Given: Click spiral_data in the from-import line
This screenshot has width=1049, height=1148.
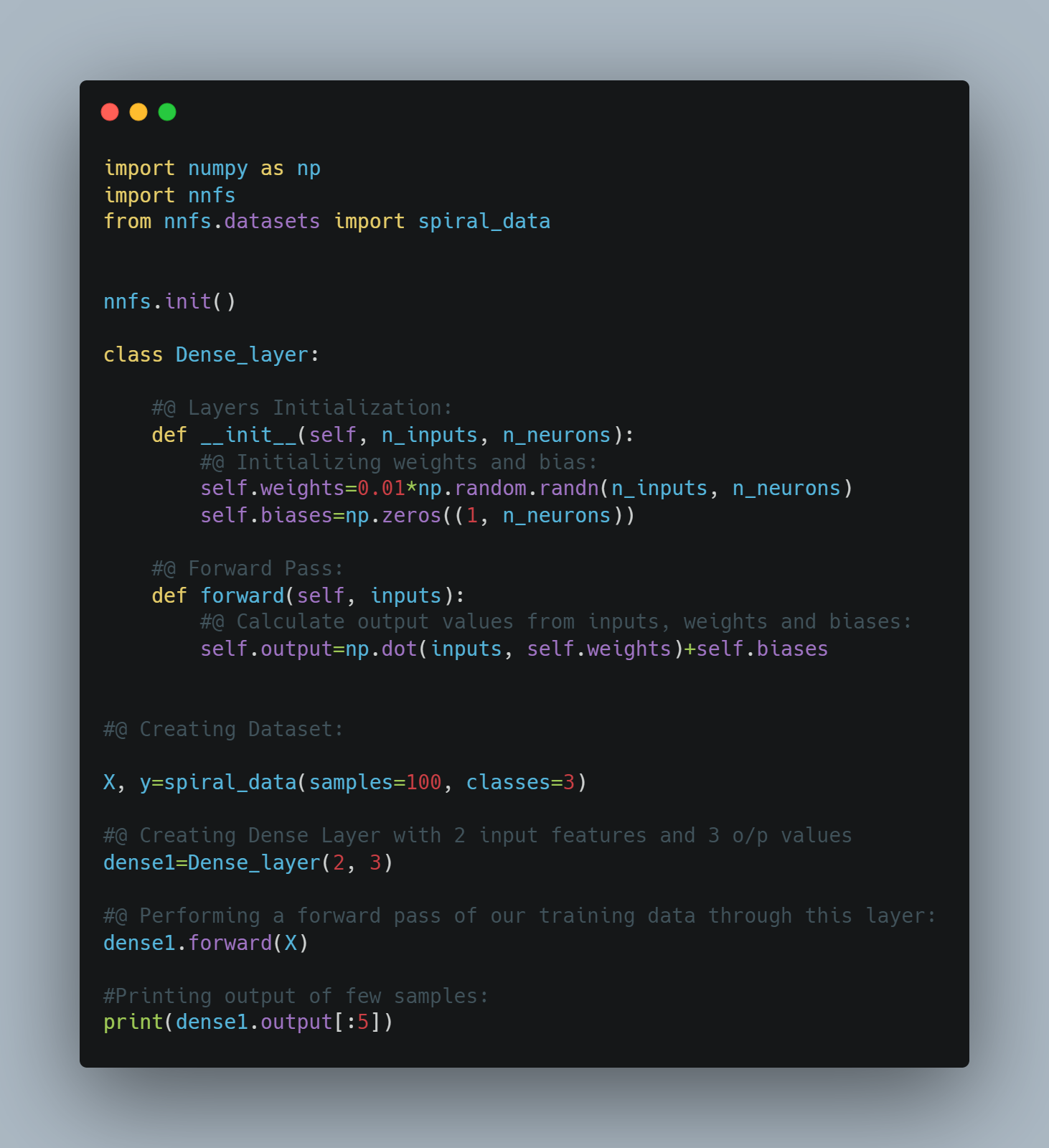Looking at the screenshot, I should tap(484, 222).
